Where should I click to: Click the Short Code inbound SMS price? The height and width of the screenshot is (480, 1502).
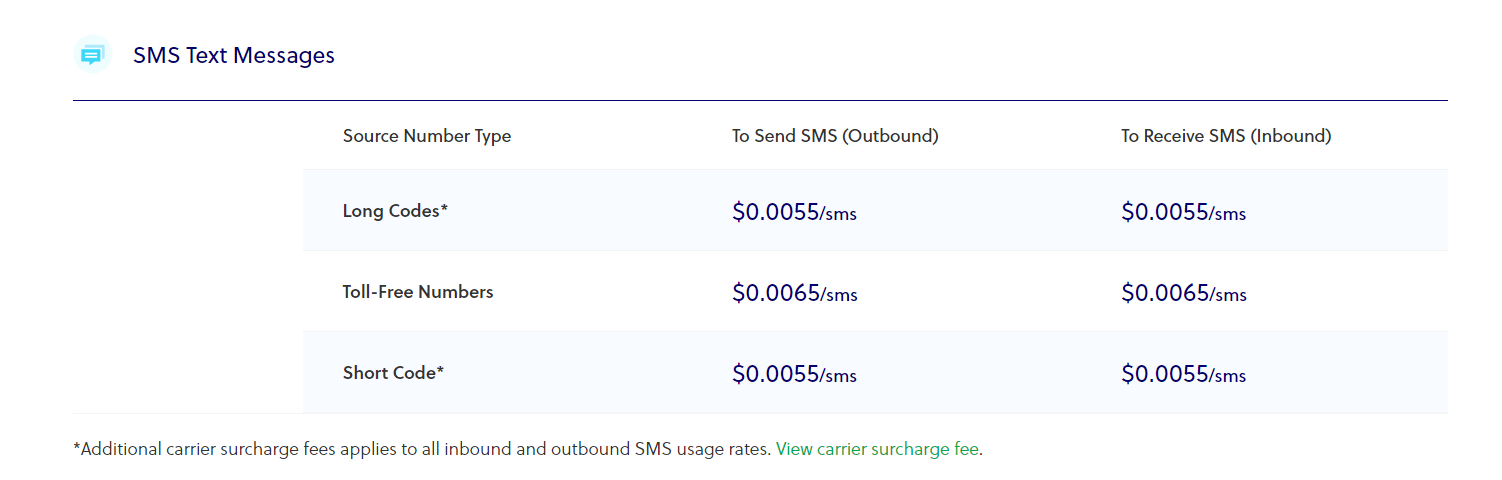[x=1183, y=374]
